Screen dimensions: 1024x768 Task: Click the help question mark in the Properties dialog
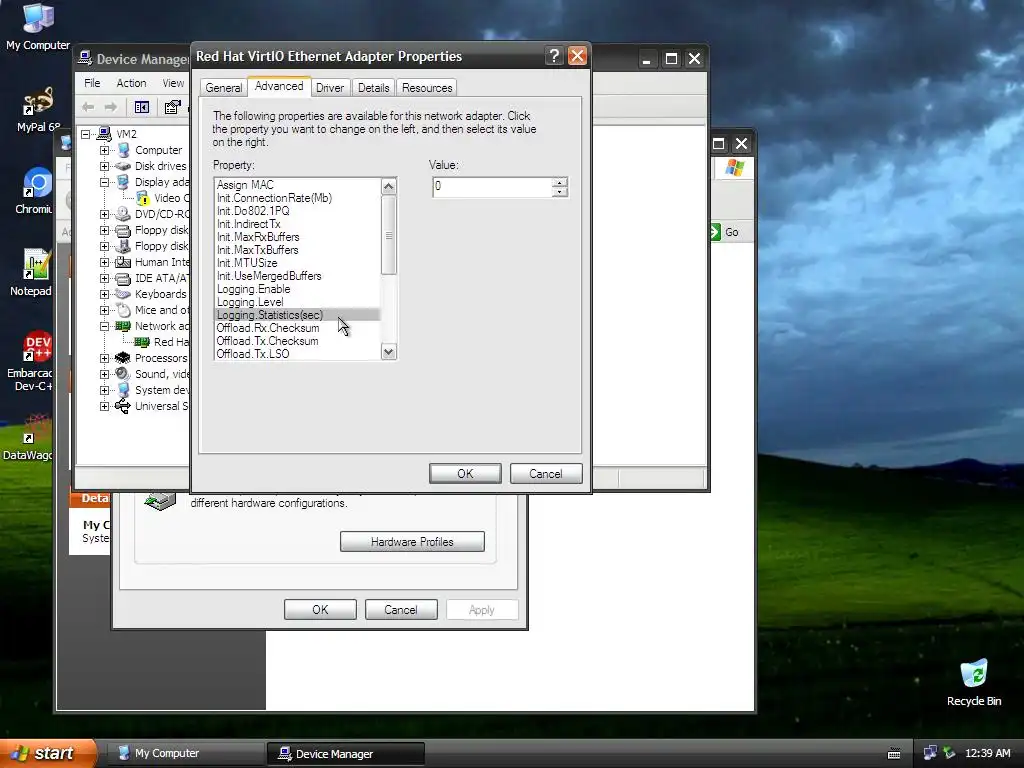[x=554, y=56]
